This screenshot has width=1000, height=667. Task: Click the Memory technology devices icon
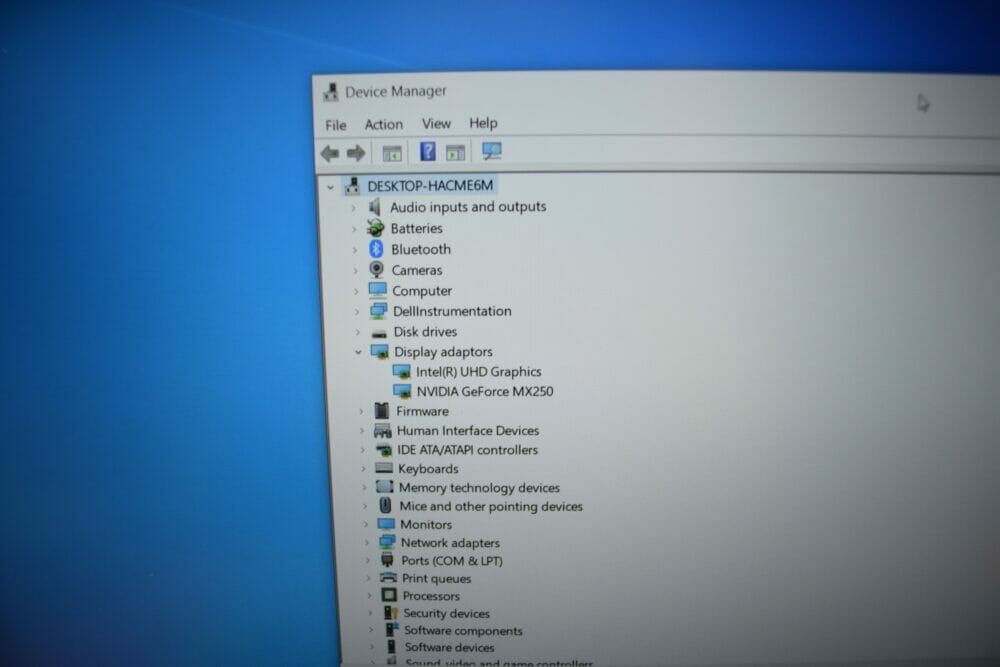pyautogui.click(x=385, y=487)
